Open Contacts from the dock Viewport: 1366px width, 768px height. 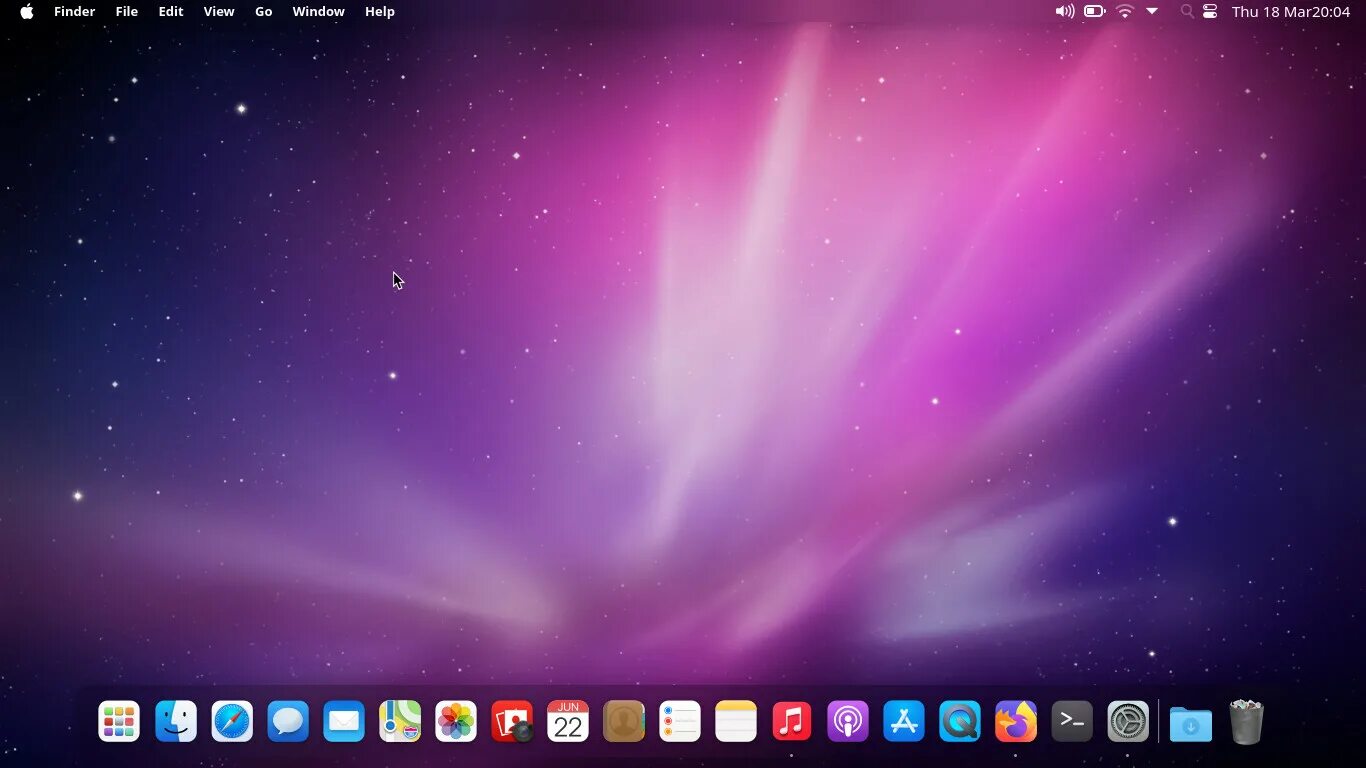[x=624, y=721]
